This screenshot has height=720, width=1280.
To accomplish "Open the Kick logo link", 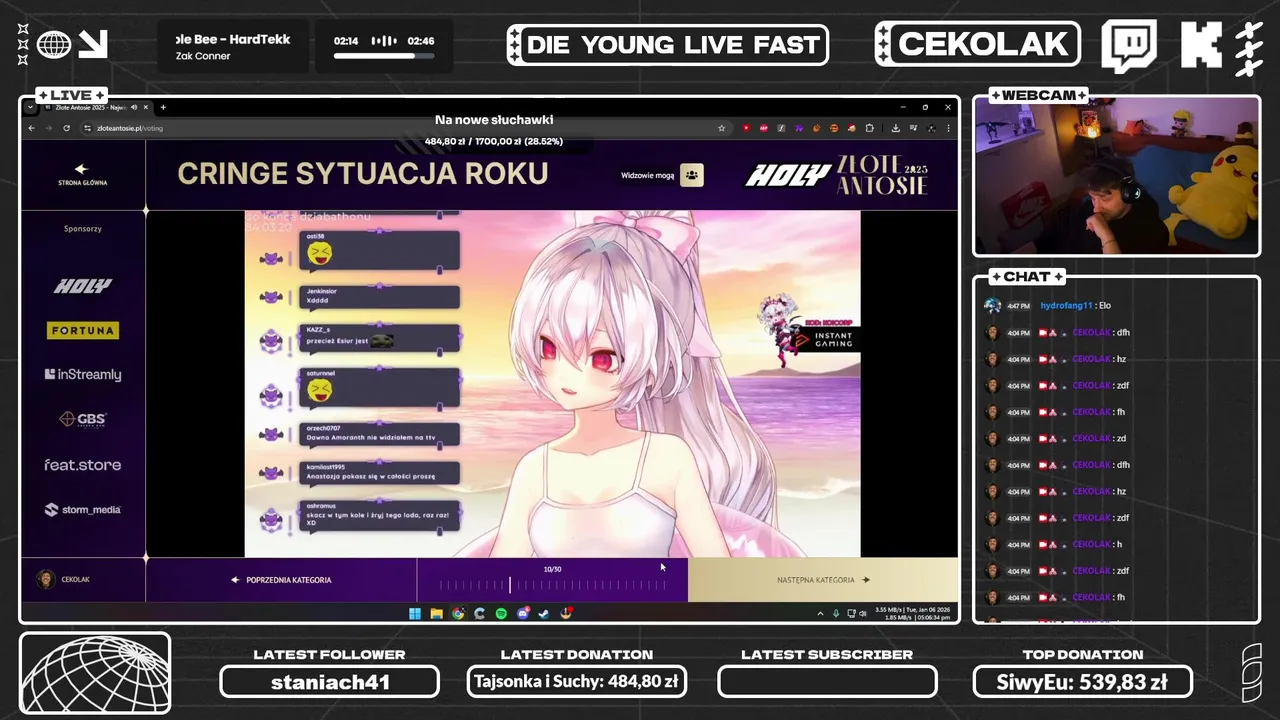I will coord(1201,46).
